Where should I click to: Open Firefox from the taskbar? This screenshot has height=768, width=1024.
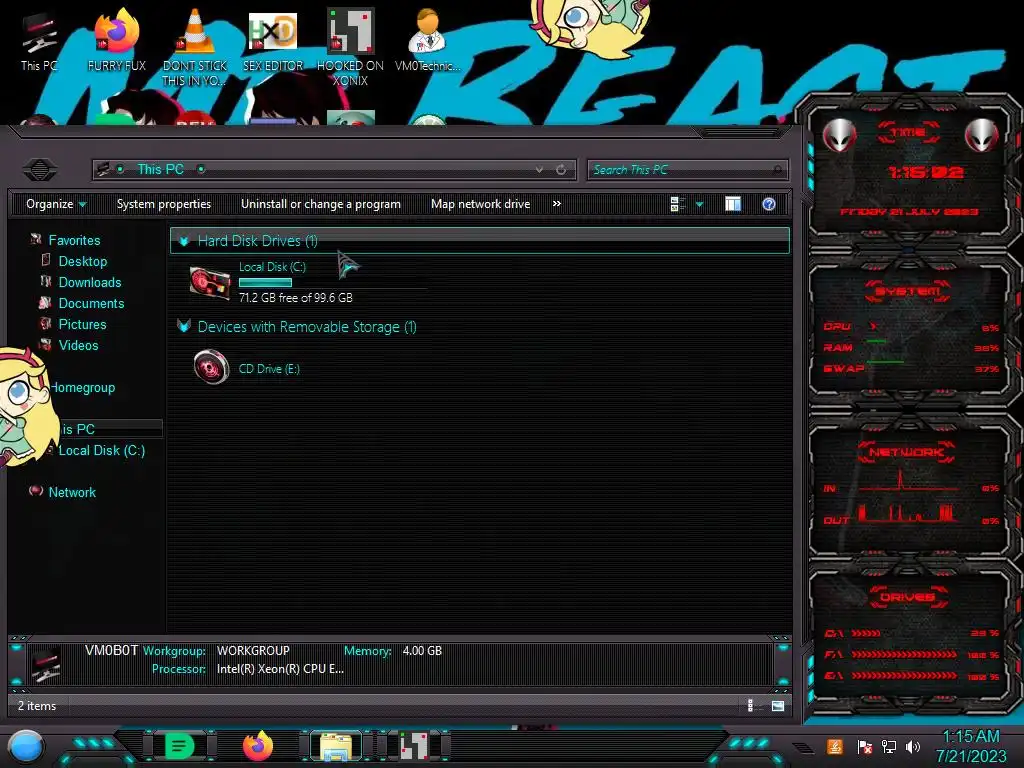(x=258, y=746)
